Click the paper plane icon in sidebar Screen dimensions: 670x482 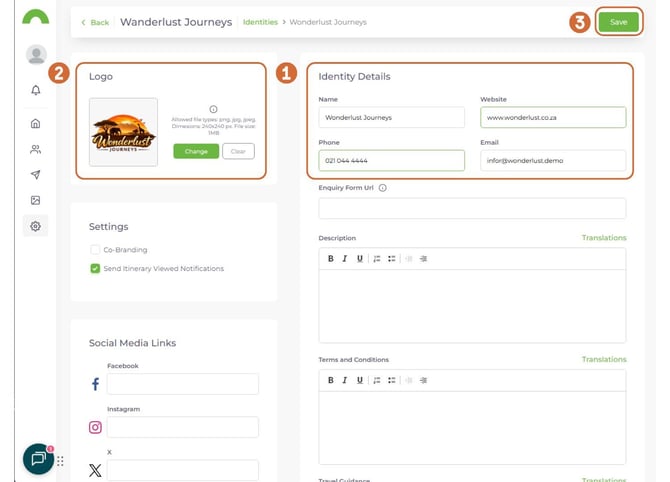point(36,175)
